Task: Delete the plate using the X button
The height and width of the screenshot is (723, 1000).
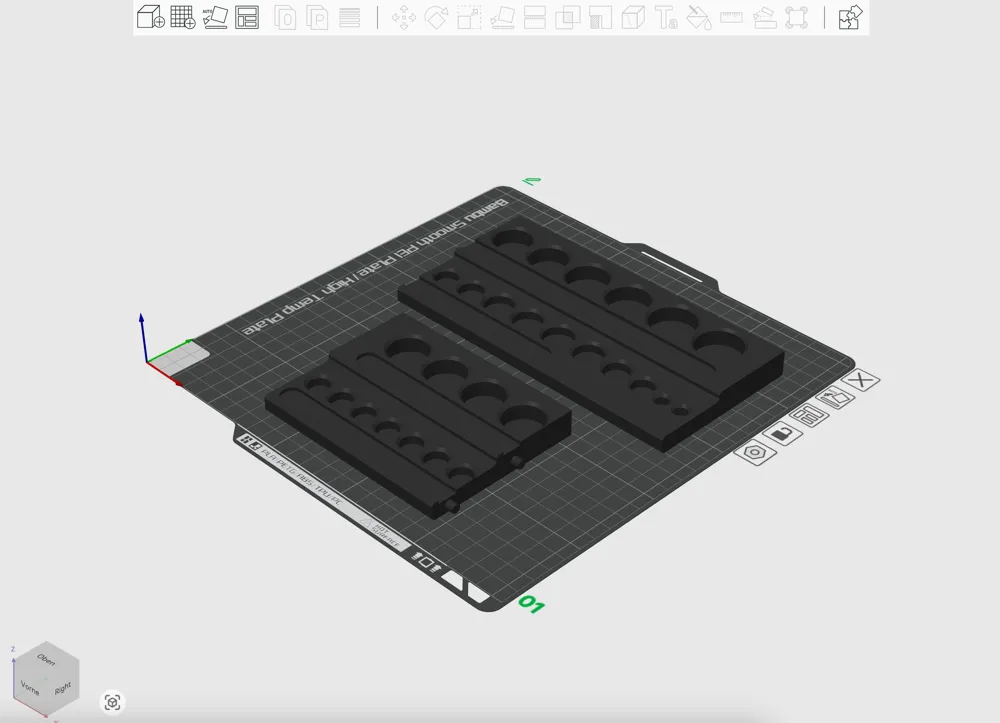Action: 861,381
